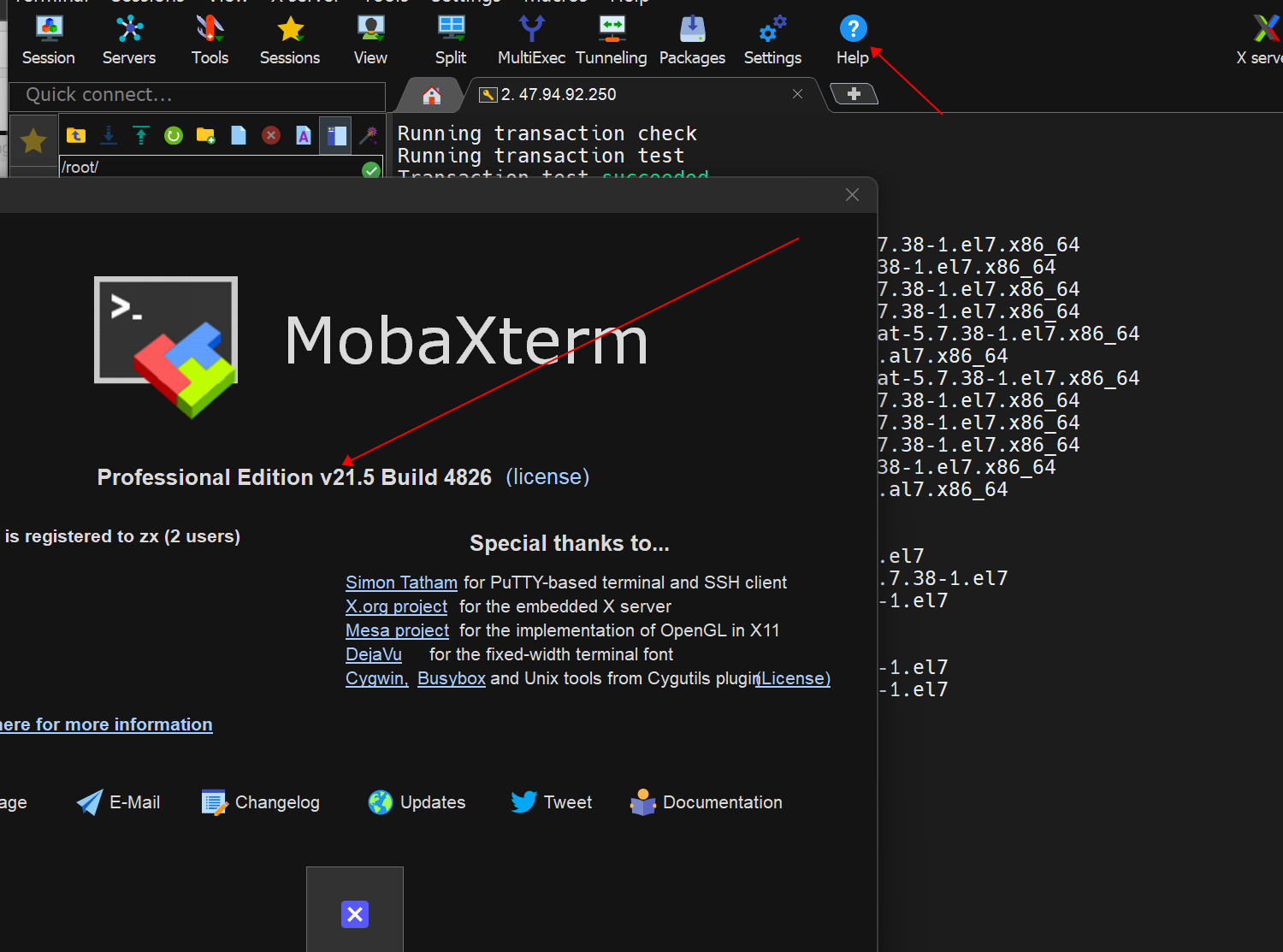Close the 47.94.92.250 session tab
This screenshot has width=1283, height=952.
tap(797, 94)
